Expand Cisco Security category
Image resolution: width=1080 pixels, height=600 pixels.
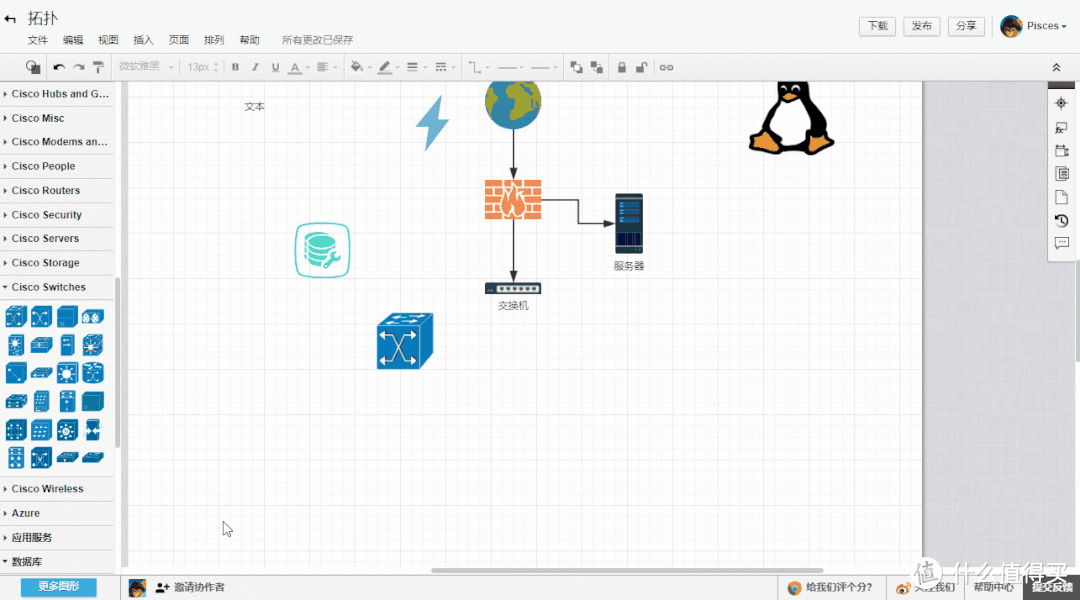[56, 214]
